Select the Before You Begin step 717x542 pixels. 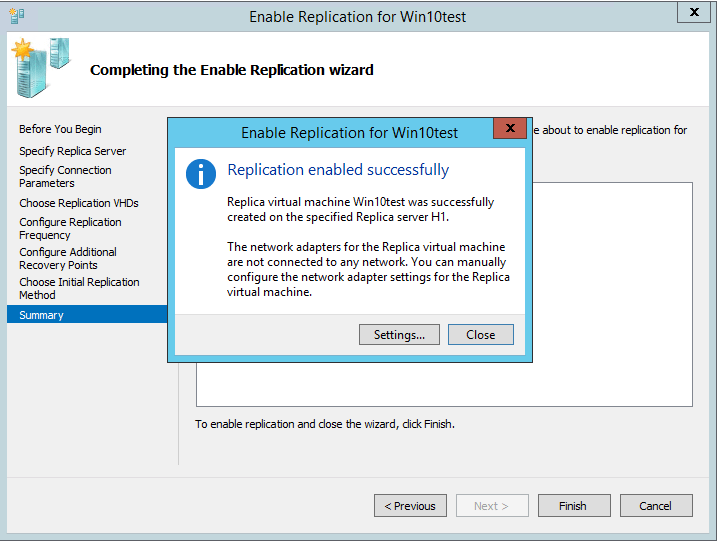pyautogui.click(x=60, y=129)
